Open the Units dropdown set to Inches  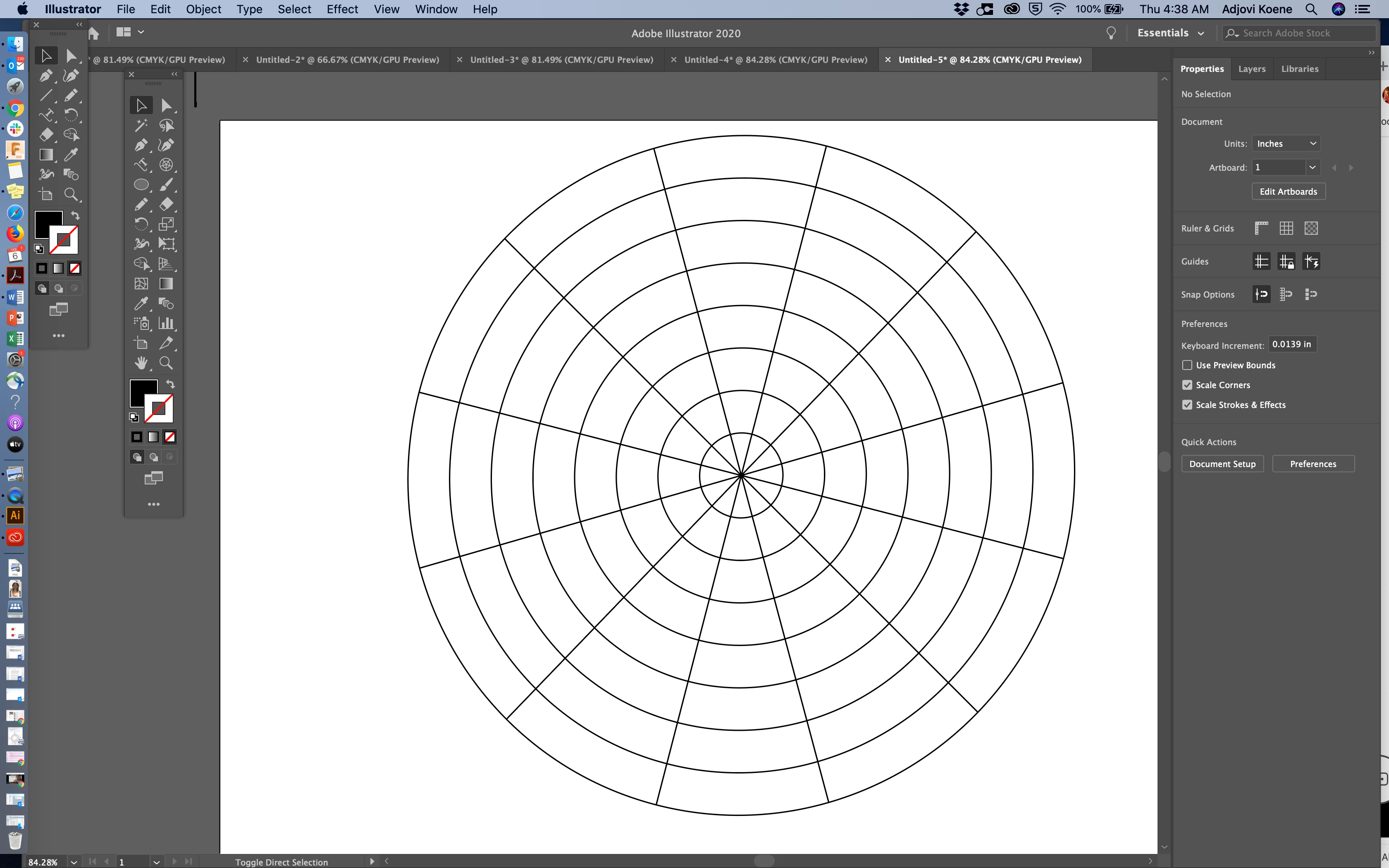point(1286,143)
